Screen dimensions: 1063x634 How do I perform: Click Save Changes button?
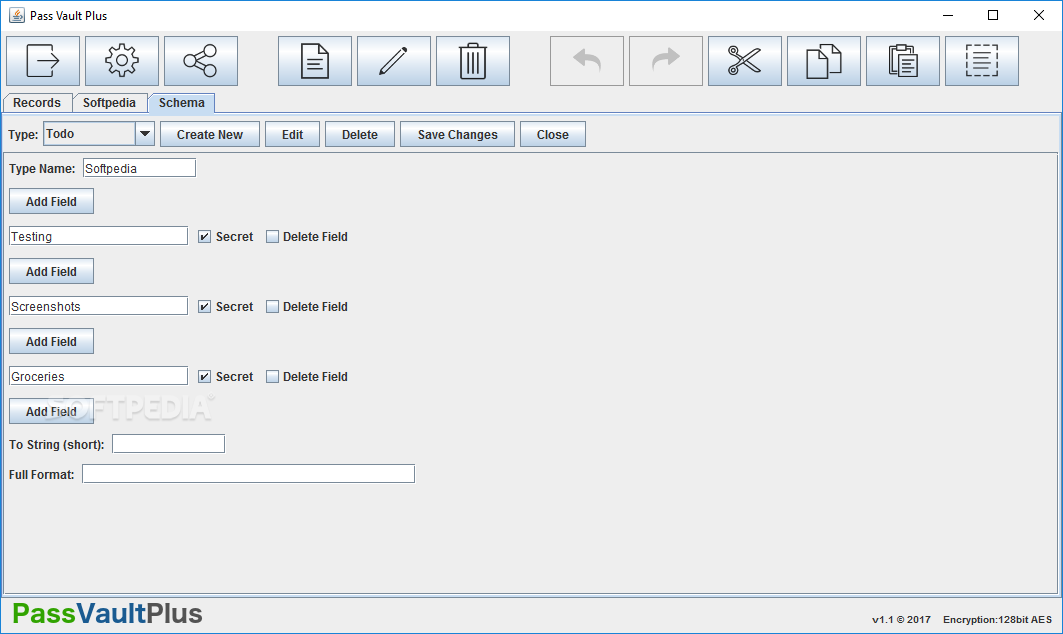pos(458,134)
